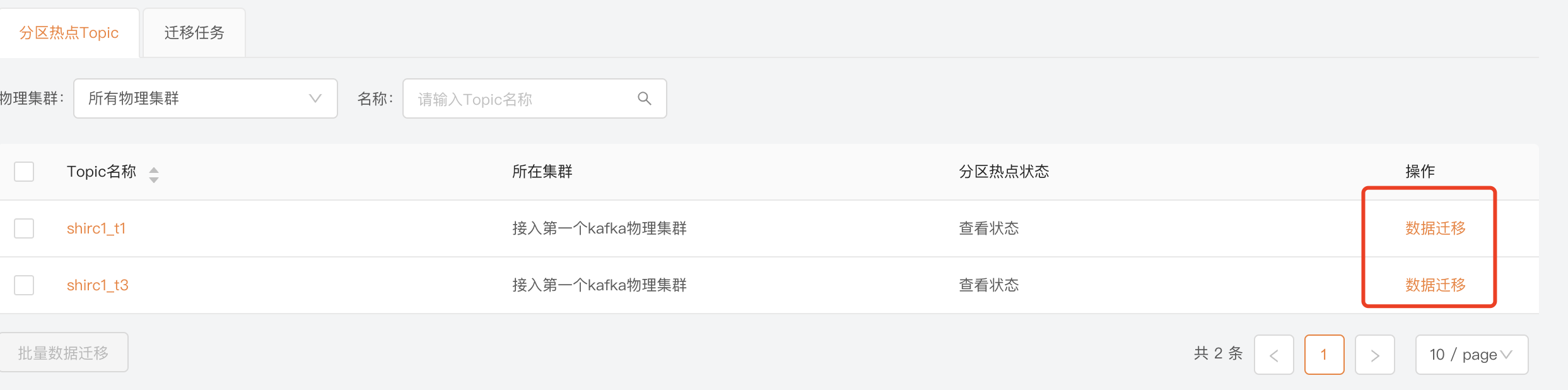Image resolution: width=1568 pixels, height=390 pixels.
Task: Check the box for shirc1_t1 row
Action: (x=24, y=228)
